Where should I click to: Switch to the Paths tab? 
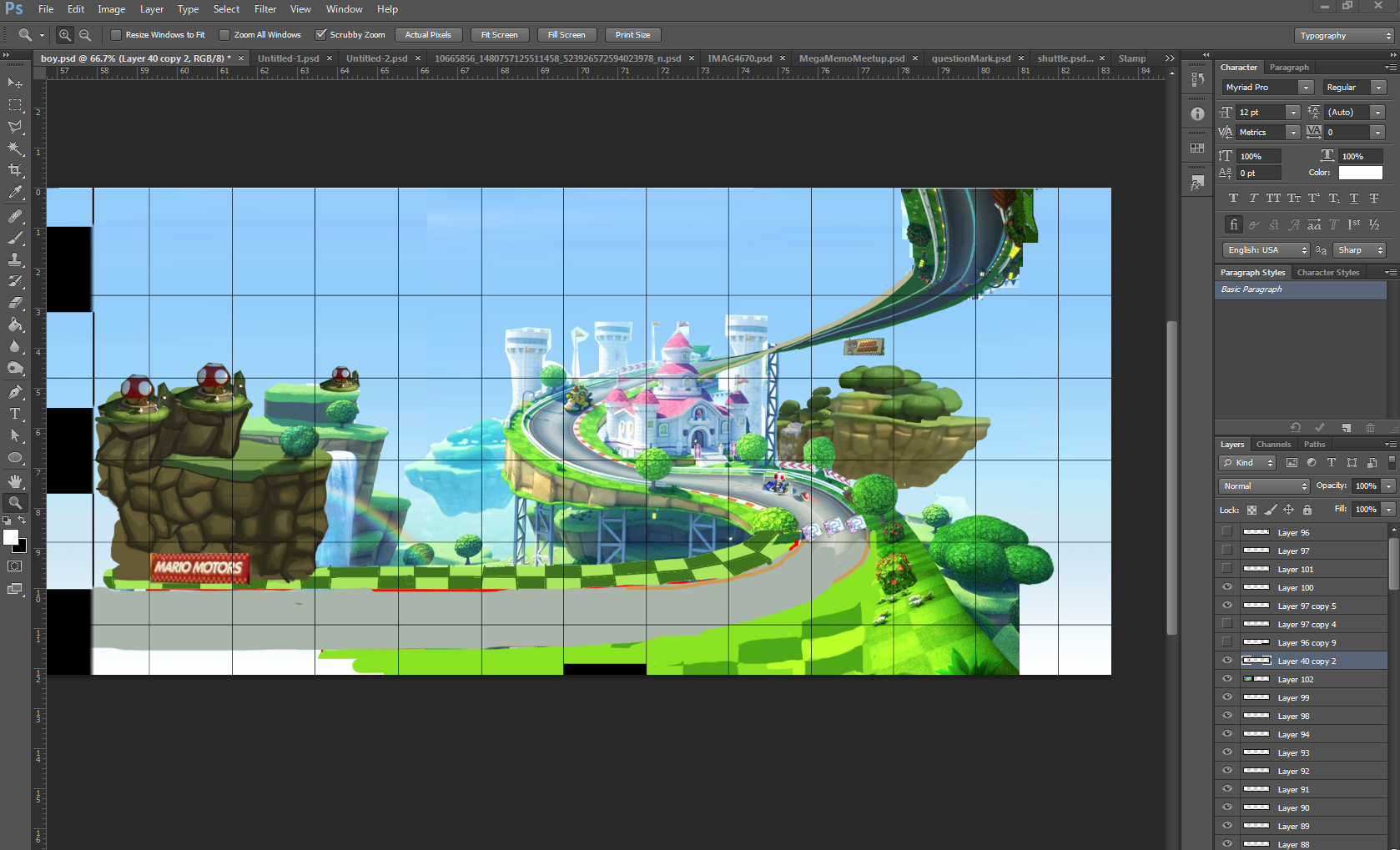(1314, 445)
